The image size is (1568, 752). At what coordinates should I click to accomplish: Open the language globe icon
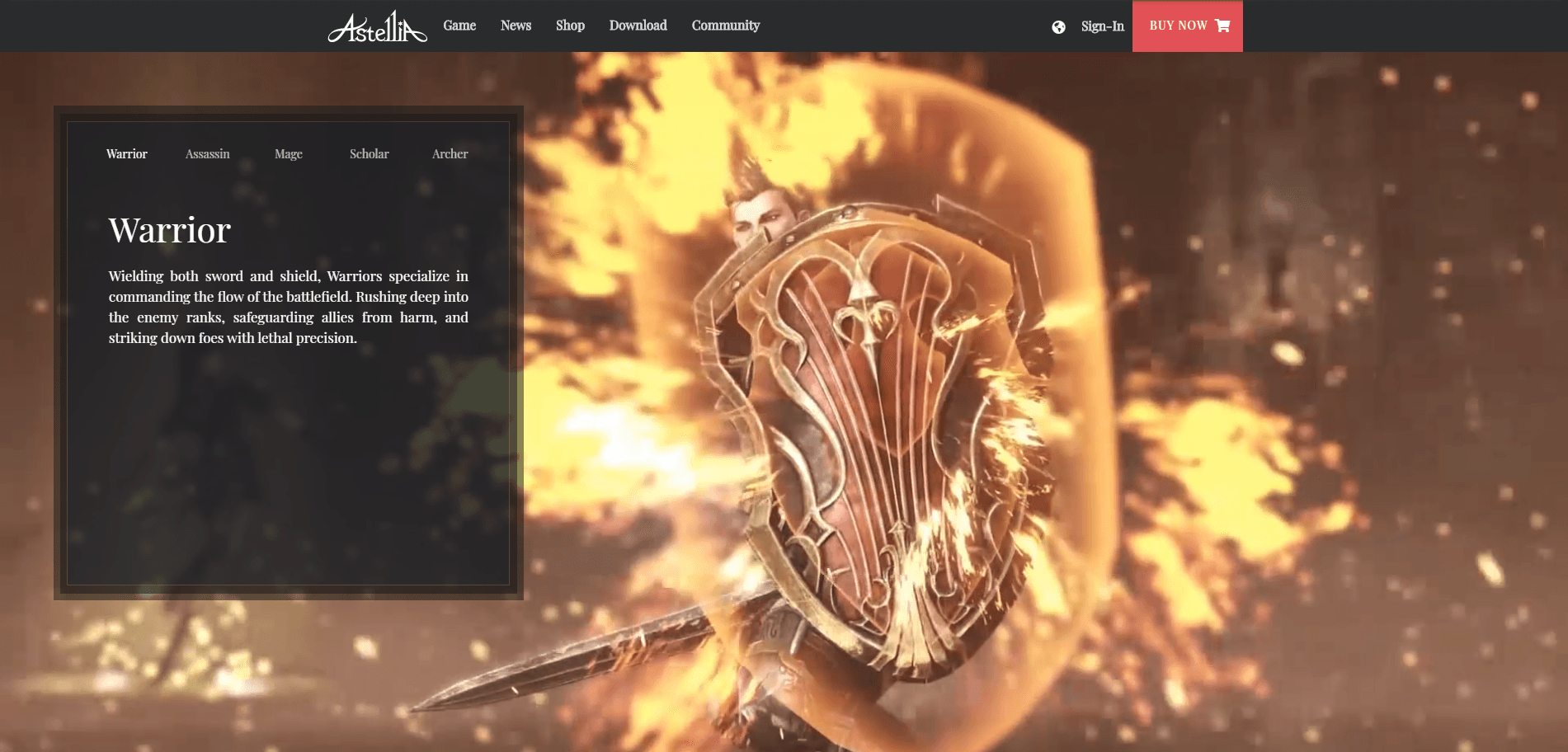(x=1058, y=27)
